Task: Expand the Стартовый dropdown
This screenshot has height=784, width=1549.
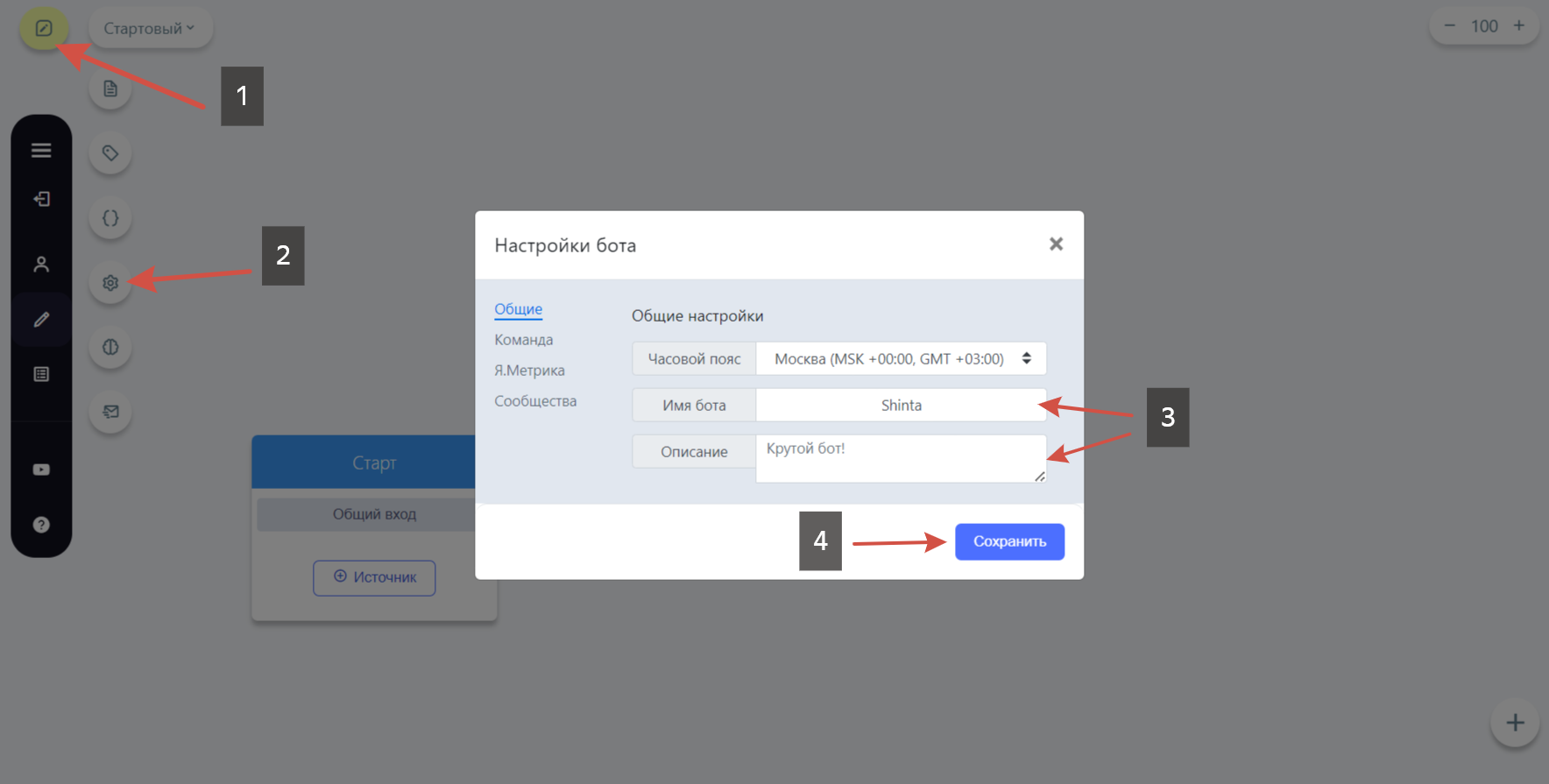Action: tap(150, 28)
